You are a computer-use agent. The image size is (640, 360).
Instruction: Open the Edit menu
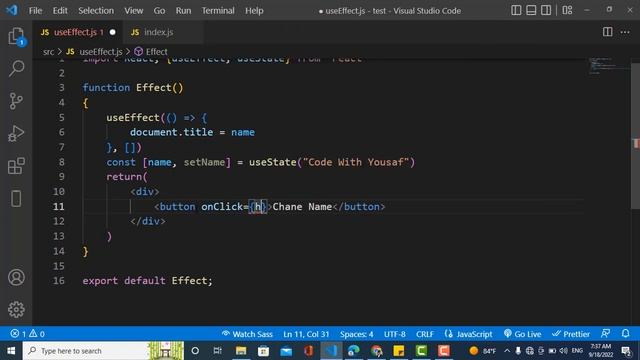pyautogui.click(x=60, y=11)
